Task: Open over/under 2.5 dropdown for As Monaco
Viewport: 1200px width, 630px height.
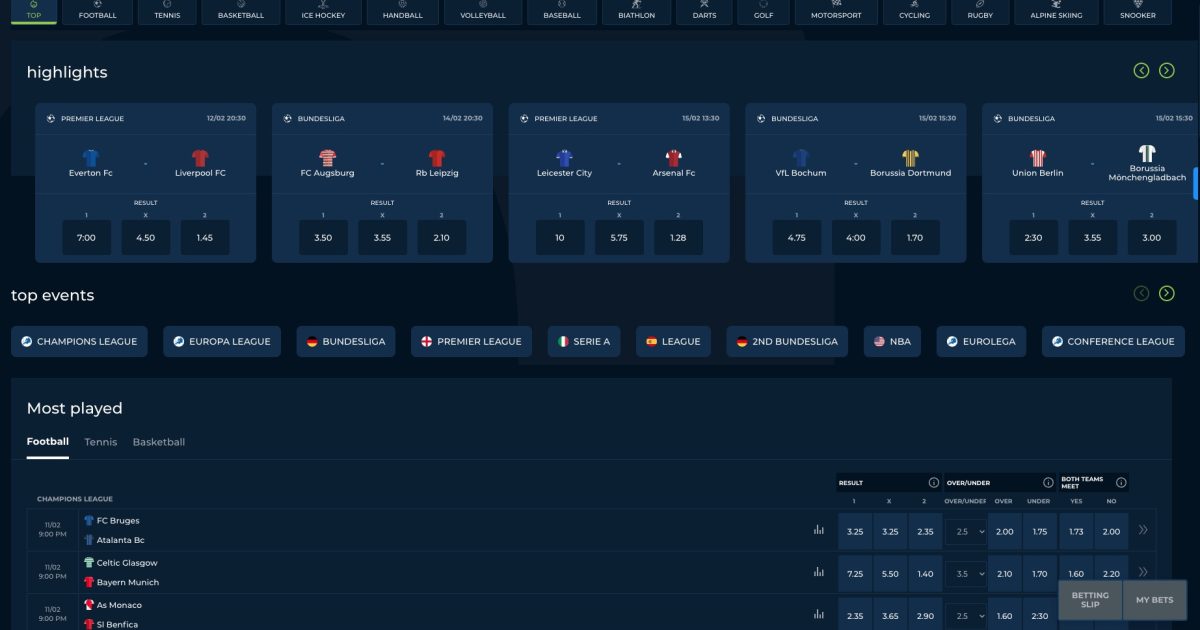Action: [x=966, y=616]
